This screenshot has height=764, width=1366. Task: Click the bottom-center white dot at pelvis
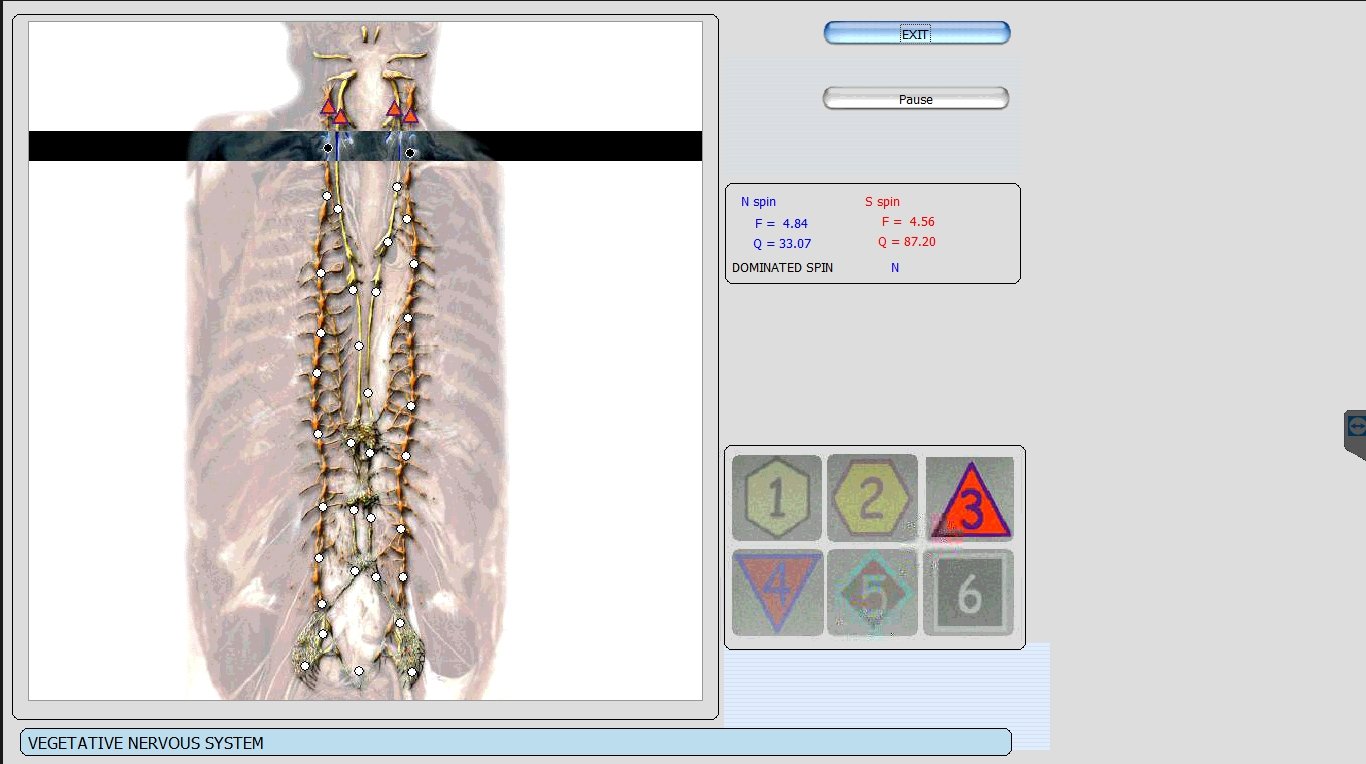pos(359,671)
